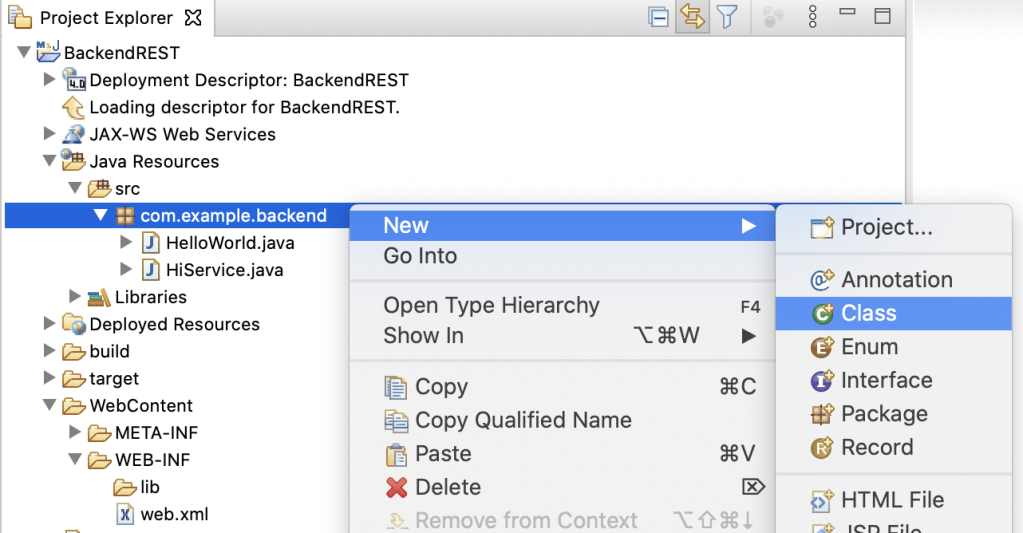1023x533 pixels.
Task: Select Class from the New submenu
Action: (x=868, y=313)
